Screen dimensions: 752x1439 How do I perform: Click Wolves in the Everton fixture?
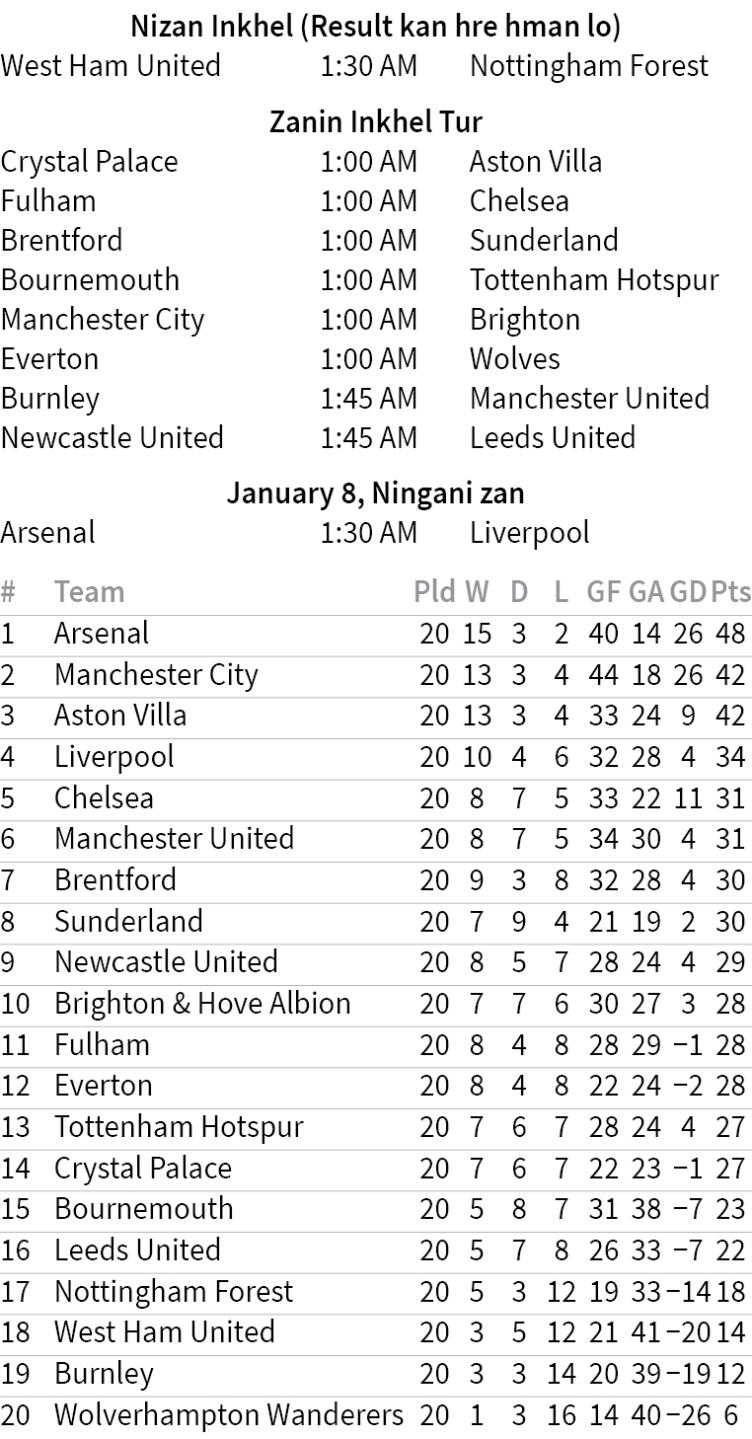click(515, 359)
